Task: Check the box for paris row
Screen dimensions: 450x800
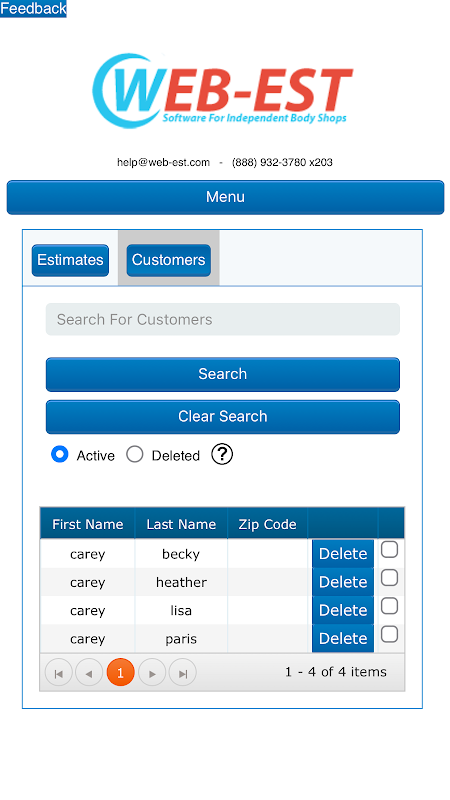Action: tap(389, 634)
